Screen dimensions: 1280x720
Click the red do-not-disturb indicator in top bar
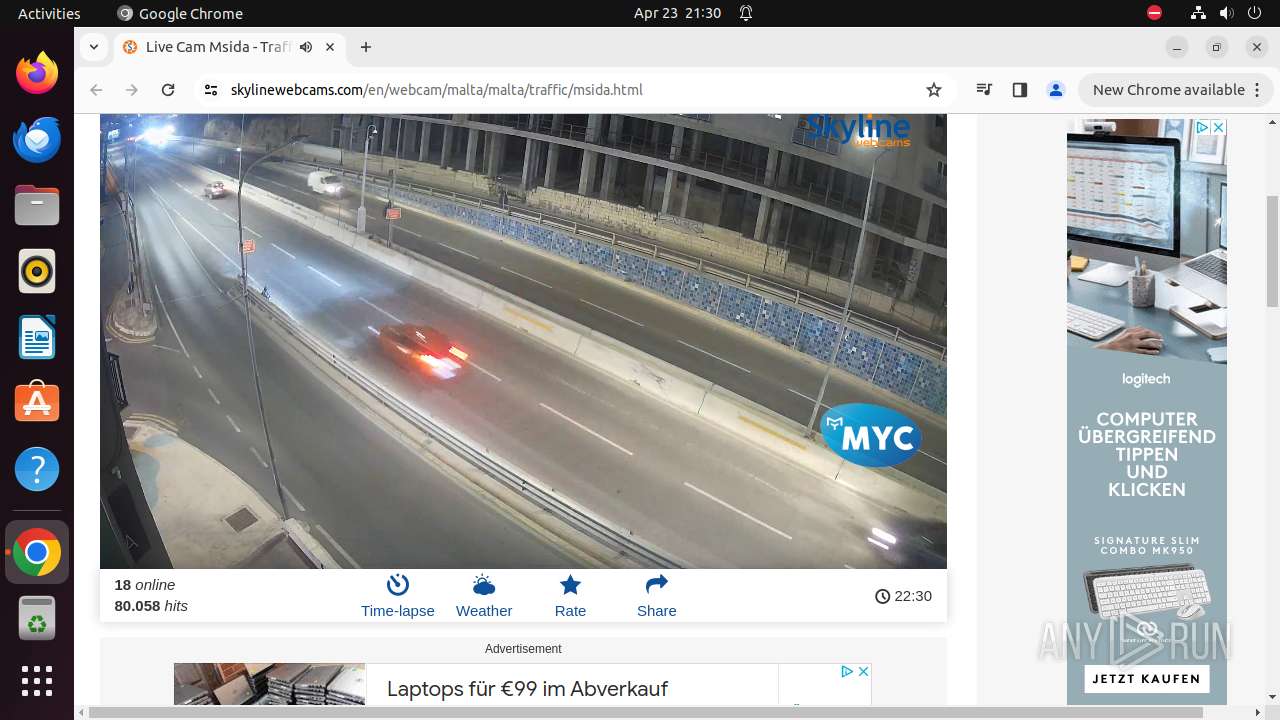[x=1154, y=13]
